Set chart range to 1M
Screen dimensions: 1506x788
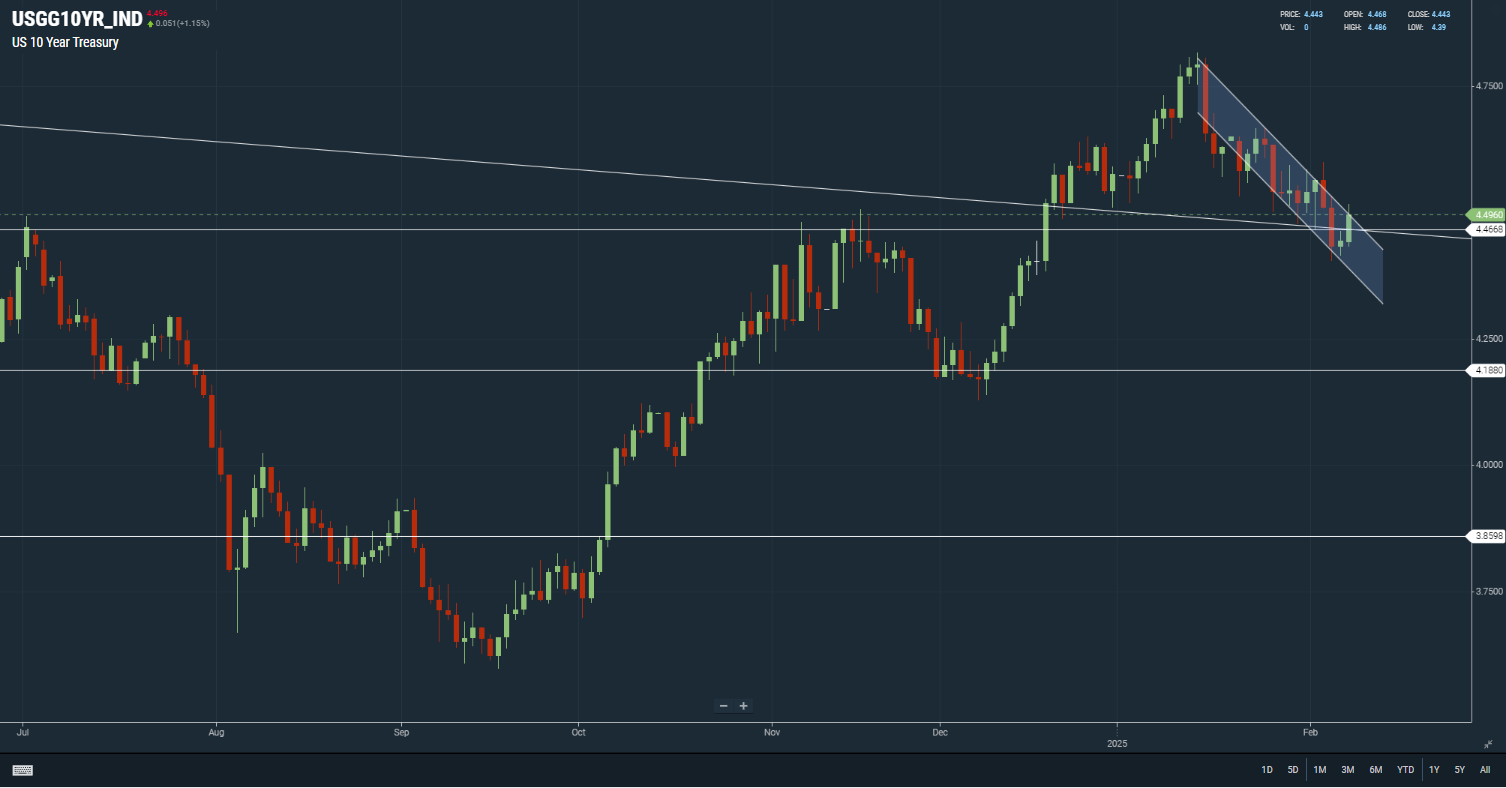[1320, 770]
